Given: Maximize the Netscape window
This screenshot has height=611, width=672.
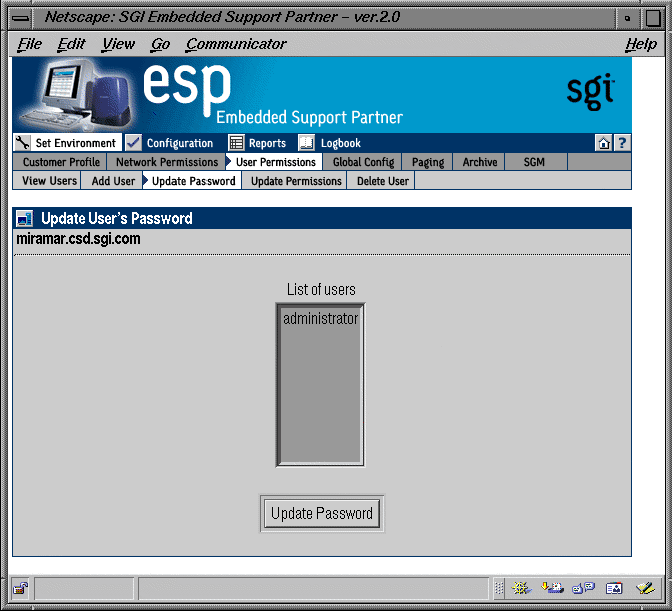Looking at the screenshot, I should [654, 18].
